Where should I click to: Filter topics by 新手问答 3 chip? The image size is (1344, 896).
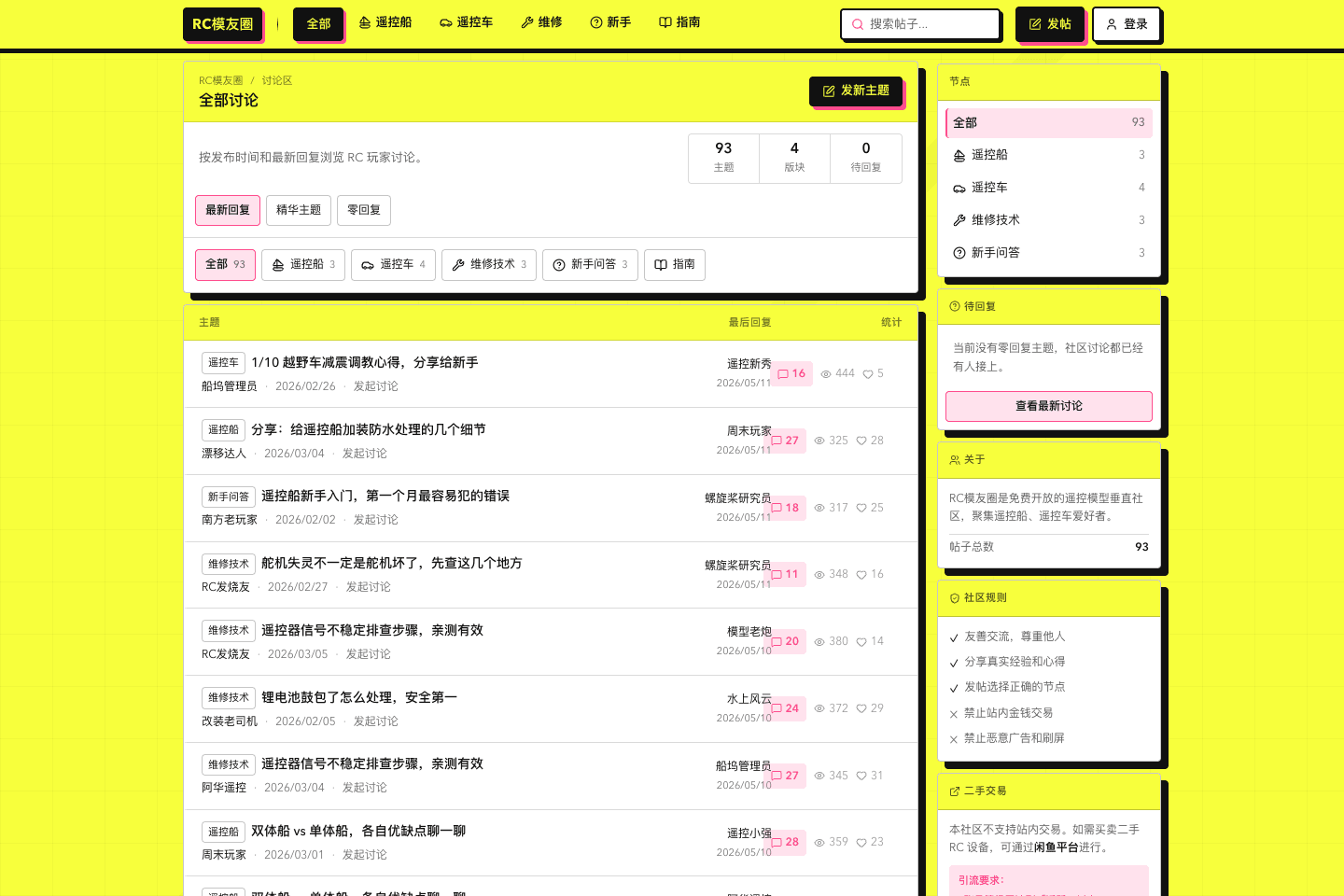[x=590, y=265]
